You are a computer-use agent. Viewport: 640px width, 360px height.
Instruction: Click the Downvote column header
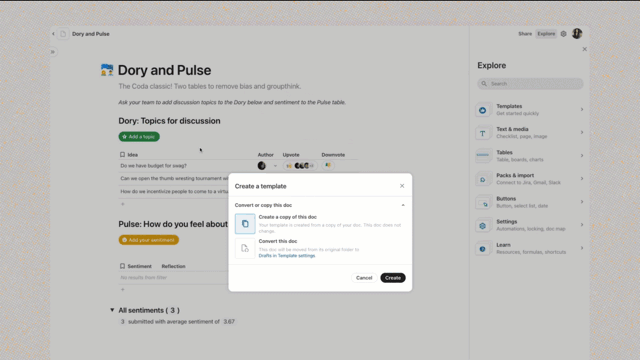[333, 155]
